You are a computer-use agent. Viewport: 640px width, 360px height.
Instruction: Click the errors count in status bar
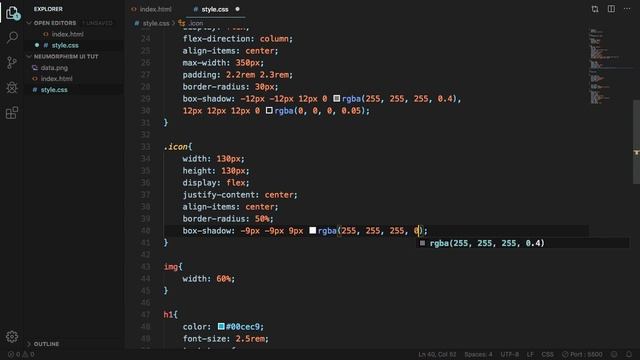(x=14, y=354)
